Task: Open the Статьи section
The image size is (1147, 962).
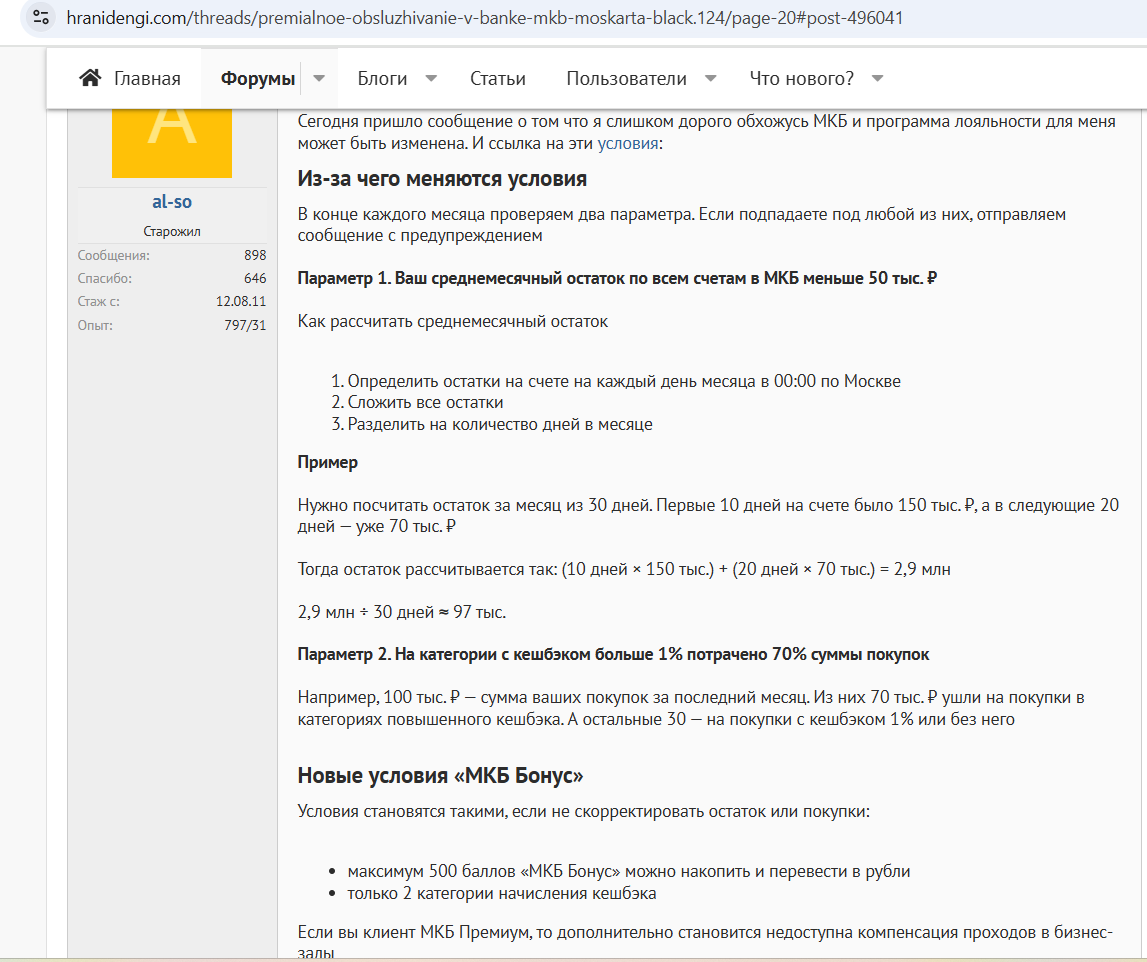Action: (x=497, y=78)
